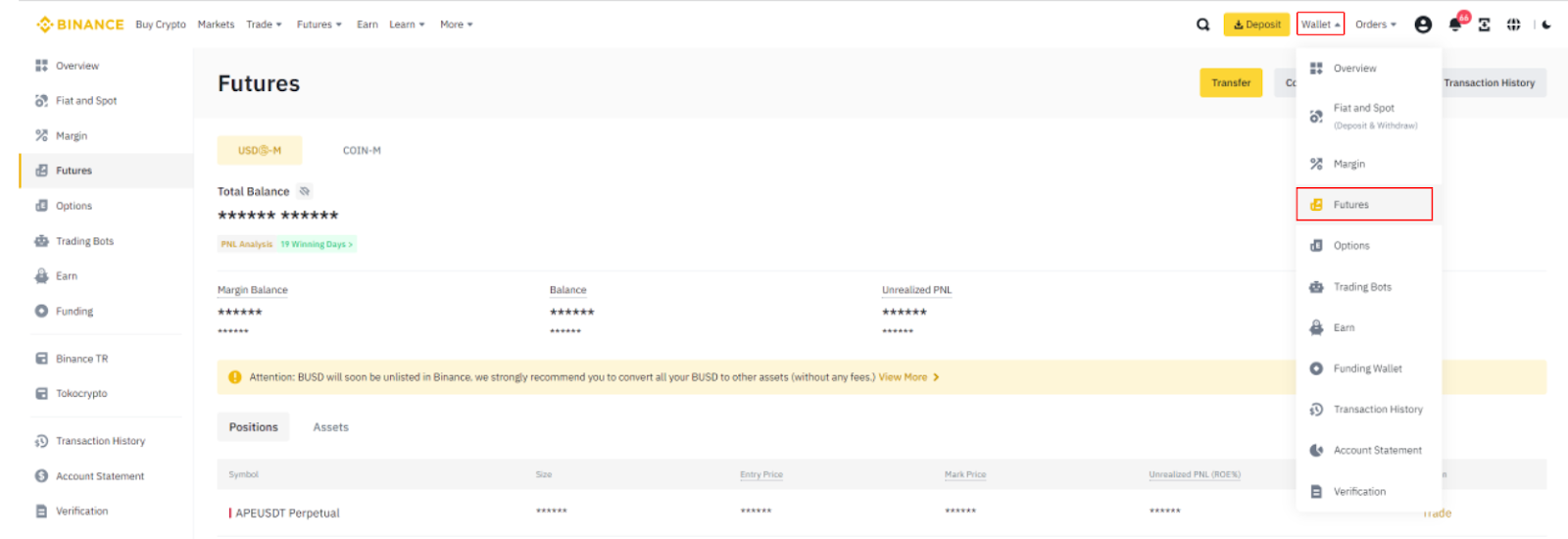Screen dimensions: 1568x539
Task: Open the 19 Winning Days link
Action: [x=317, y=244]
